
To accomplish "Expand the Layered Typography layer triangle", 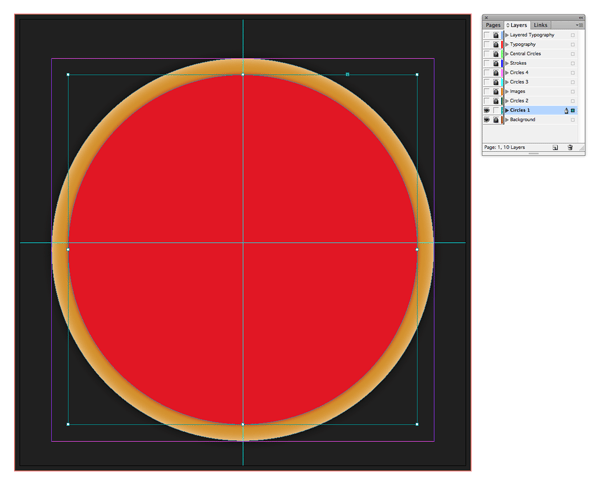I will (x=507, y=35).
